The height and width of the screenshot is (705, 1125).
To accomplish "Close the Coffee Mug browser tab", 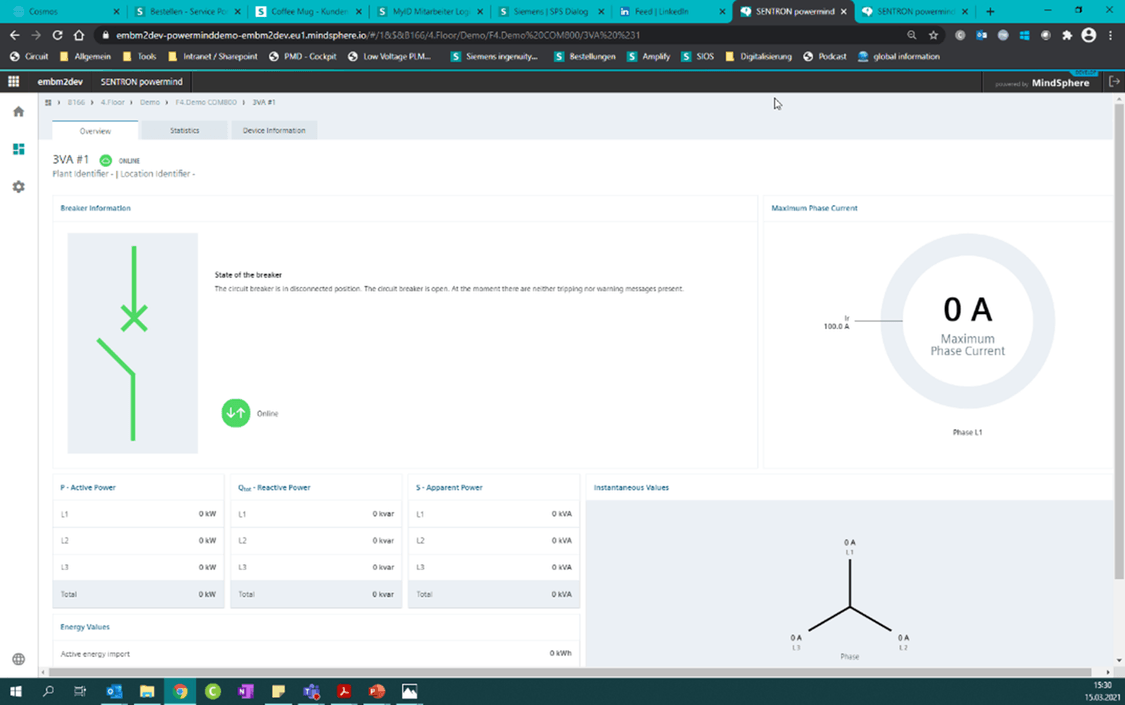I will pos(359,11).
